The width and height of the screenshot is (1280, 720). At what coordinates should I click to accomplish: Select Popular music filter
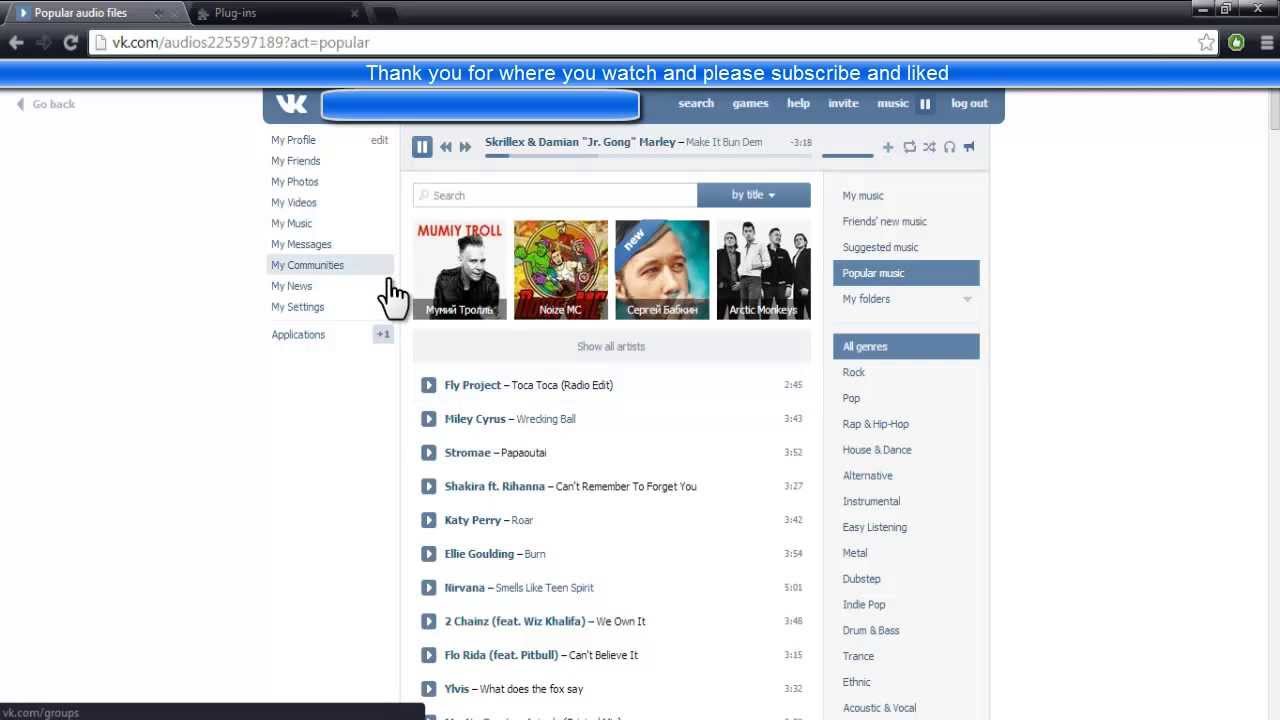click(906, 273)
